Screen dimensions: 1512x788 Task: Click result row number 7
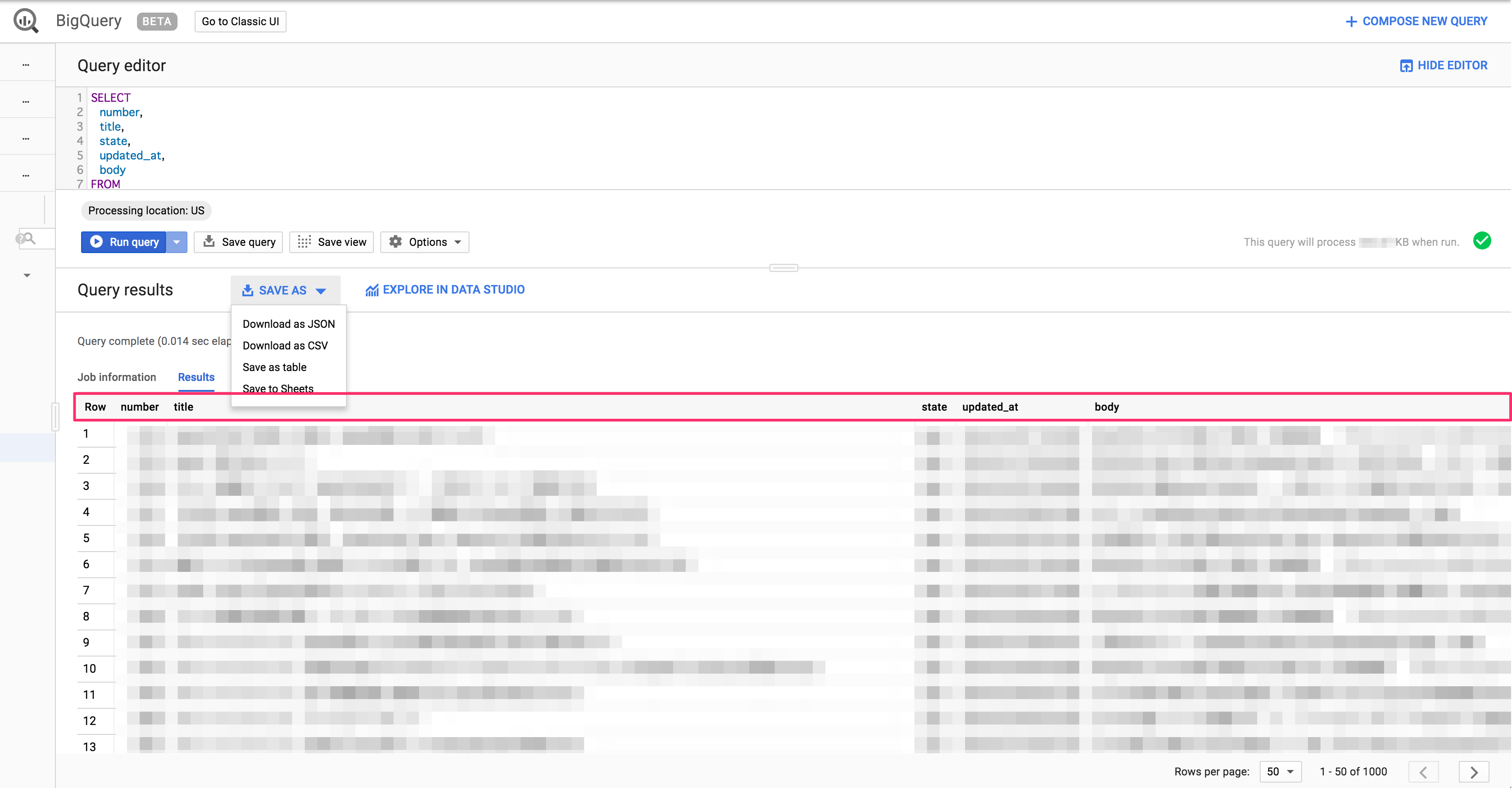coord(87,590)
